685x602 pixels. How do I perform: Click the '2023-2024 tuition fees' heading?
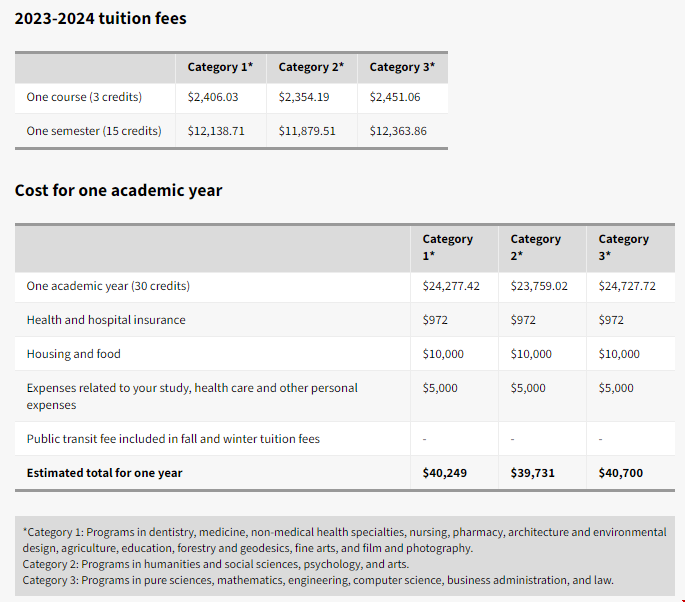coord(100,18)
